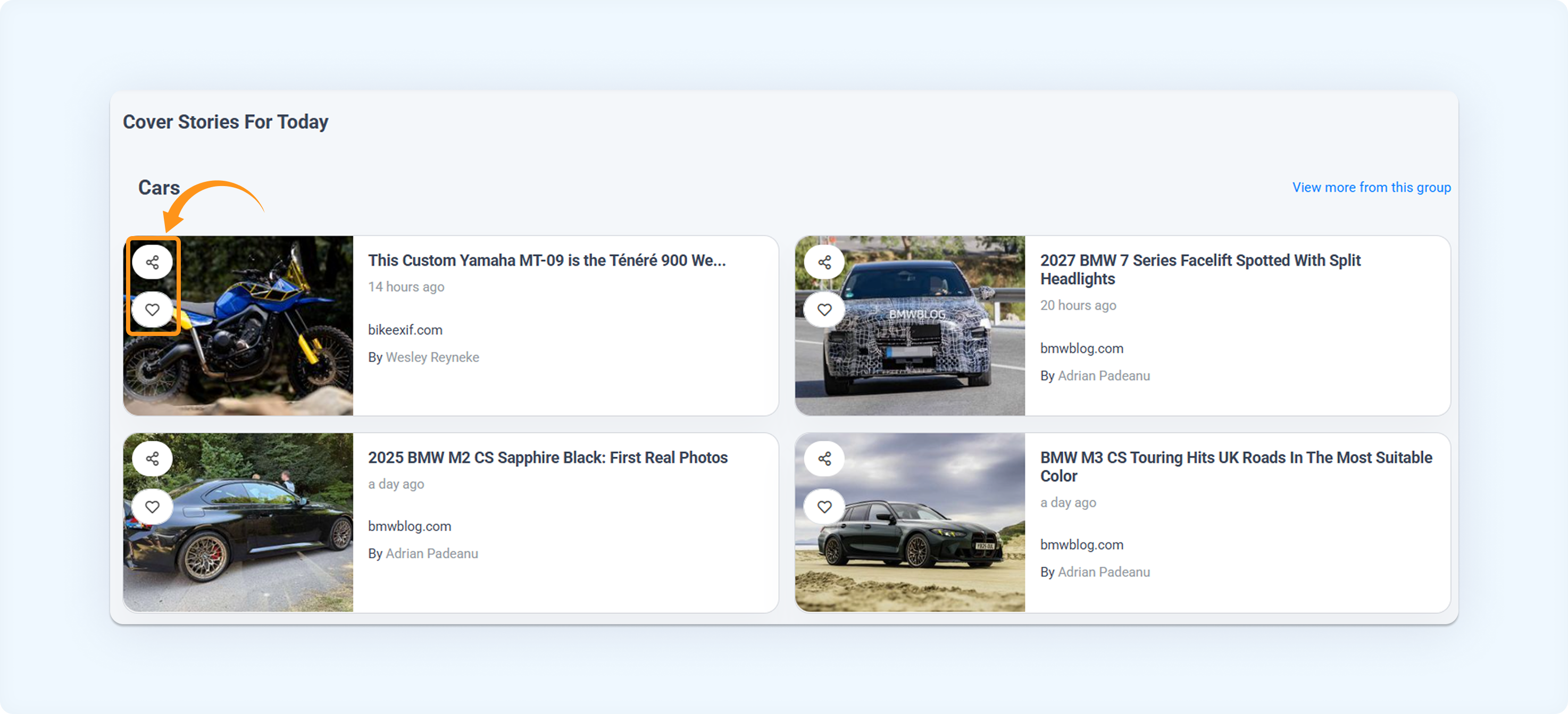The width and height of the screenshot is (1568, 714).
Task: Open 2025 BMW M2 CS Sapphire Black headline
Action: (547, 457)
